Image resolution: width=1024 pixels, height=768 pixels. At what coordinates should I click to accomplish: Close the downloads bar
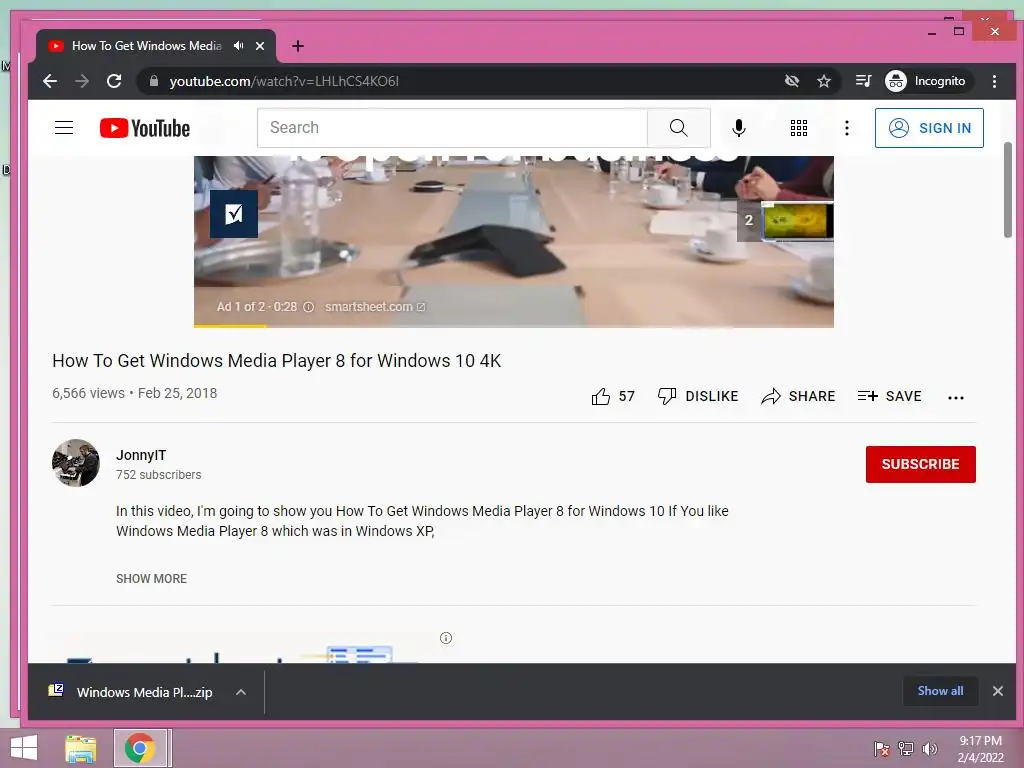click(x=998, y=691)
